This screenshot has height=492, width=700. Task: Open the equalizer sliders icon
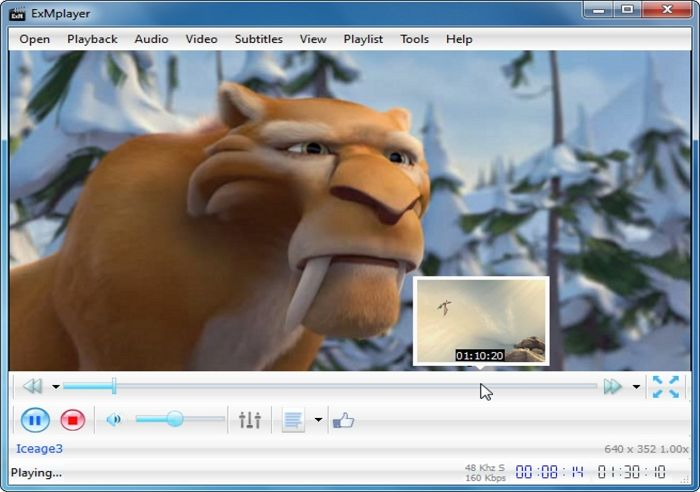point(249,420)
